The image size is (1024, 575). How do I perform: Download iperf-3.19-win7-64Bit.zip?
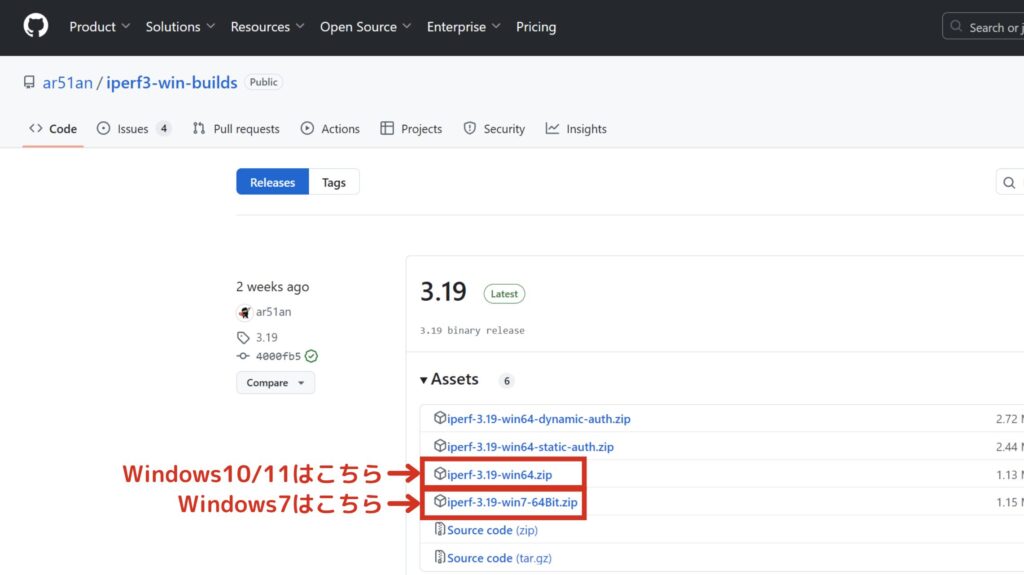[512, 502]
